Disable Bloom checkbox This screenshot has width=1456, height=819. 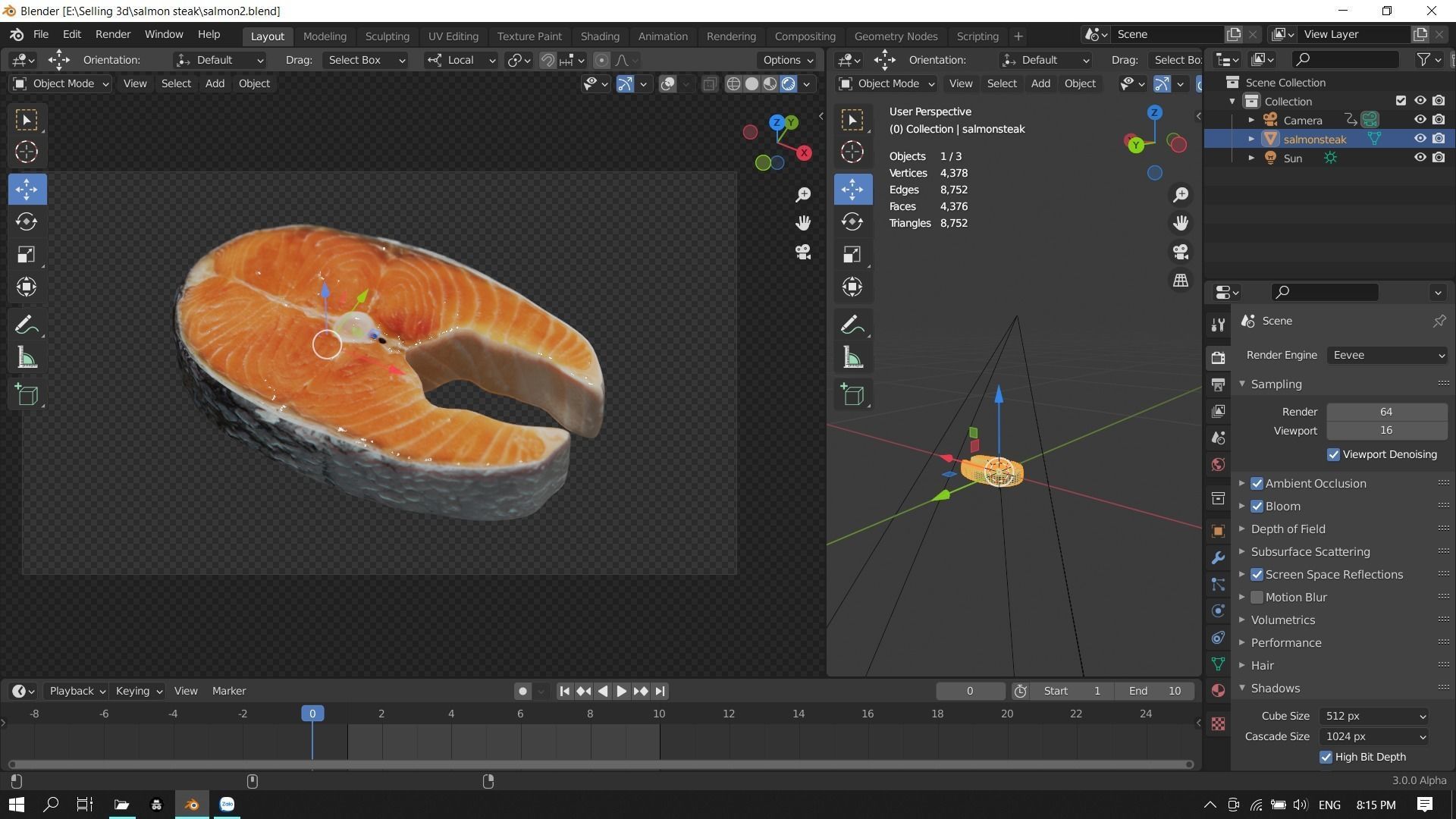(1257, 507)
